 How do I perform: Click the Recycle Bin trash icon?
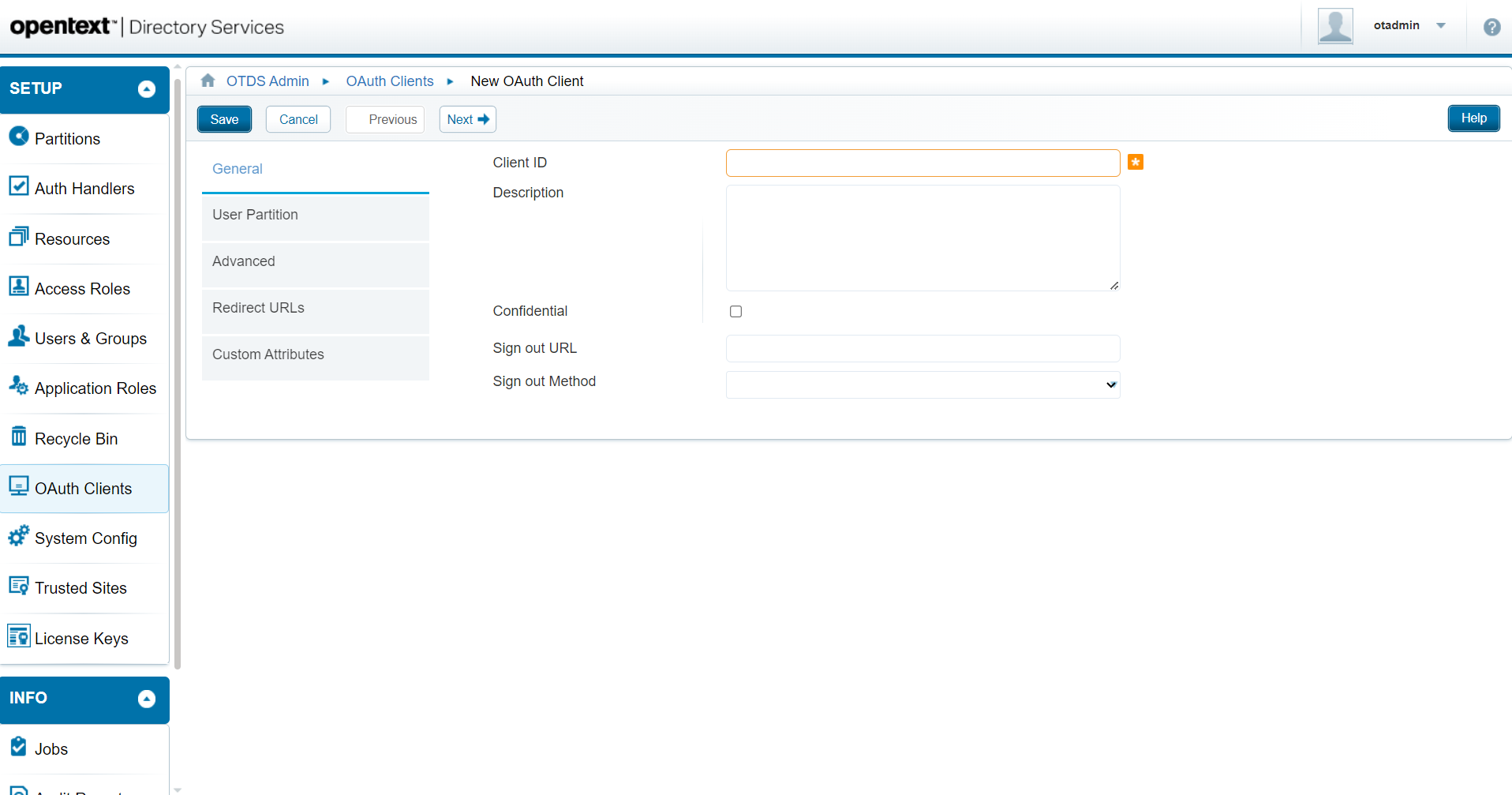click(19, 436)
